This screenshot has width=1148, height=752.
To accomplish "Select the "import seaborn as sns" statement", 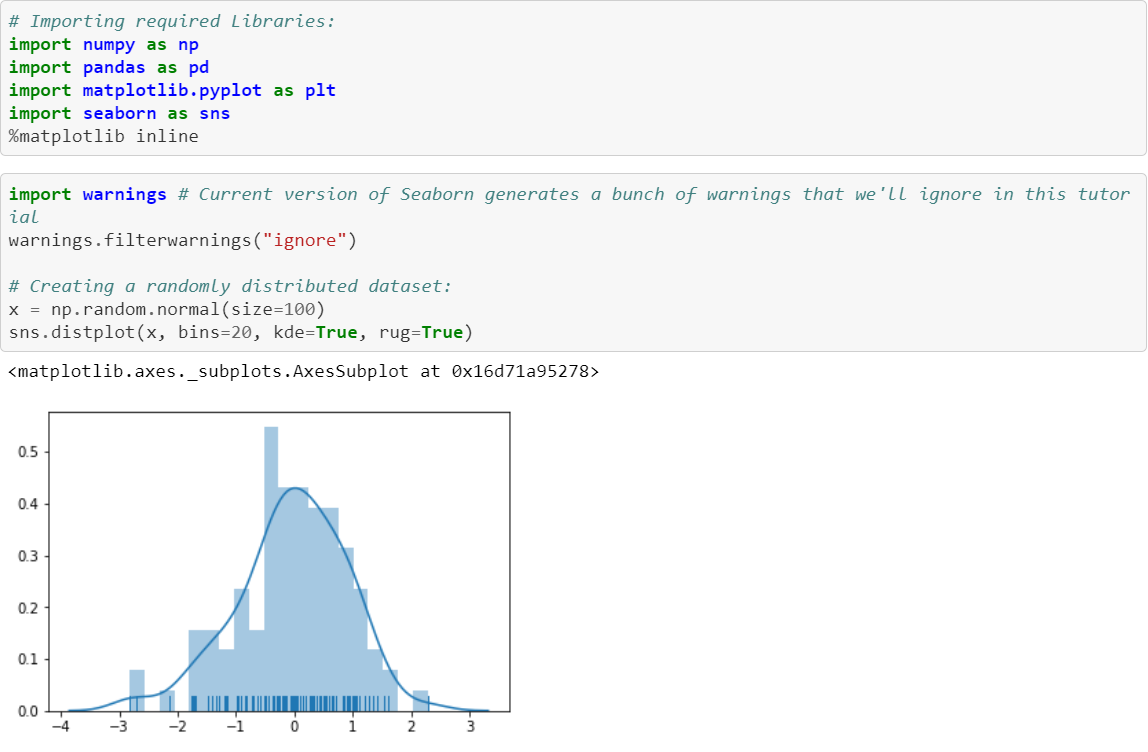I will (x=120, y=113).
